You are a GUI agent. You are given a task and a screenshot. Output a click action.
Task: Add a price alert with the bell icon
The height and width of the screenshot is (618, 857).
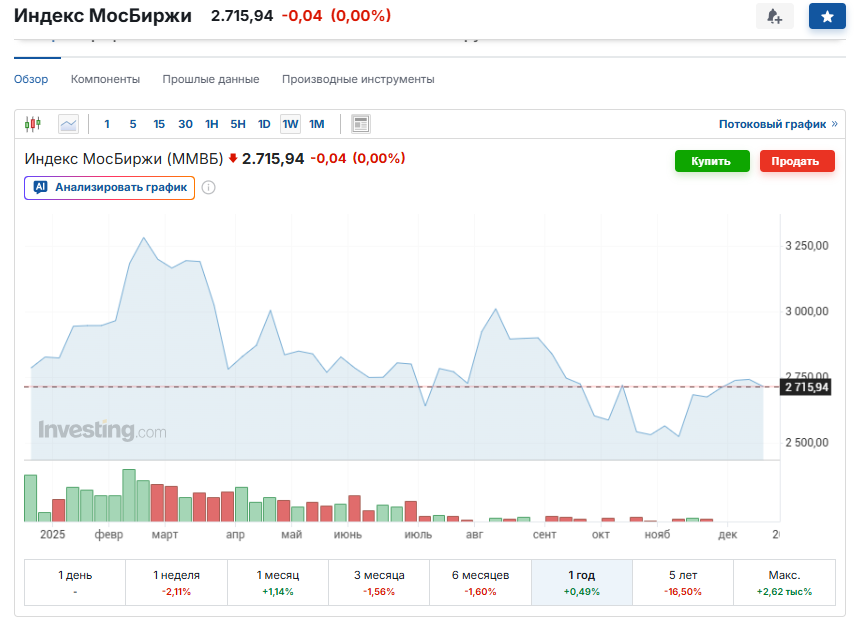774,16
